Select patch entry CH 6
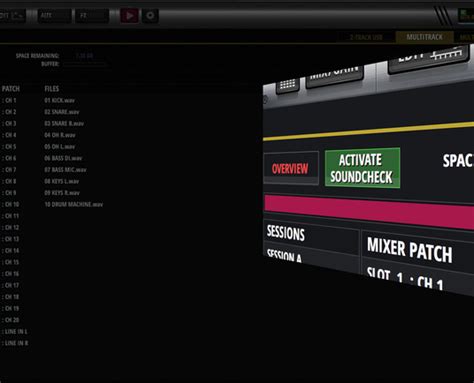The height and width of the screenshot is (383, 474). tap(9, 158)
